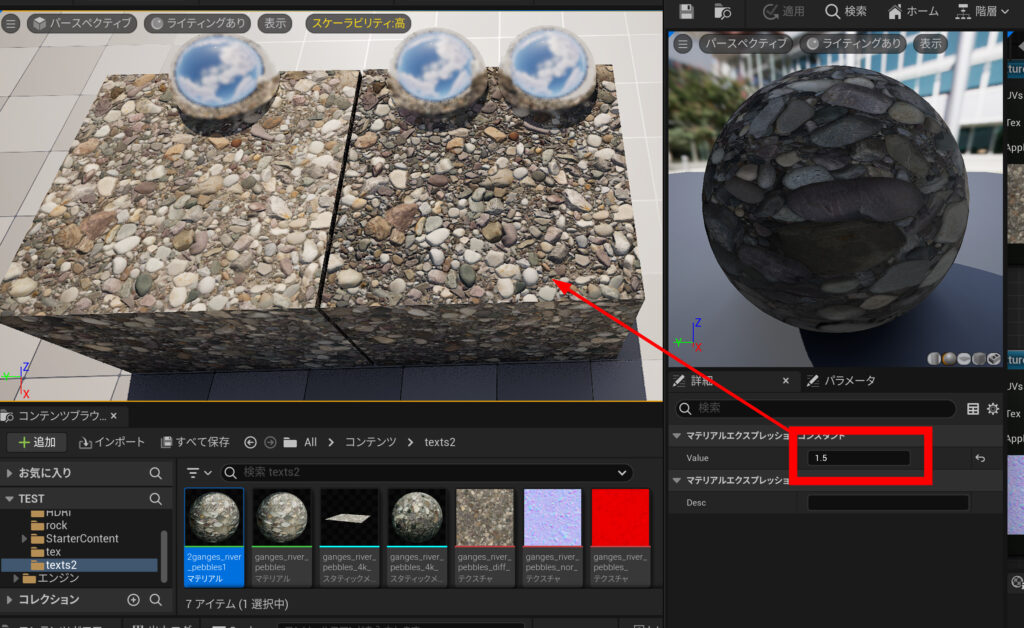Viewport: 1024px width, 628px height.
Task: Collapse the マテリアルエクスプレッション コンスタント section
Action: [679, 436]
